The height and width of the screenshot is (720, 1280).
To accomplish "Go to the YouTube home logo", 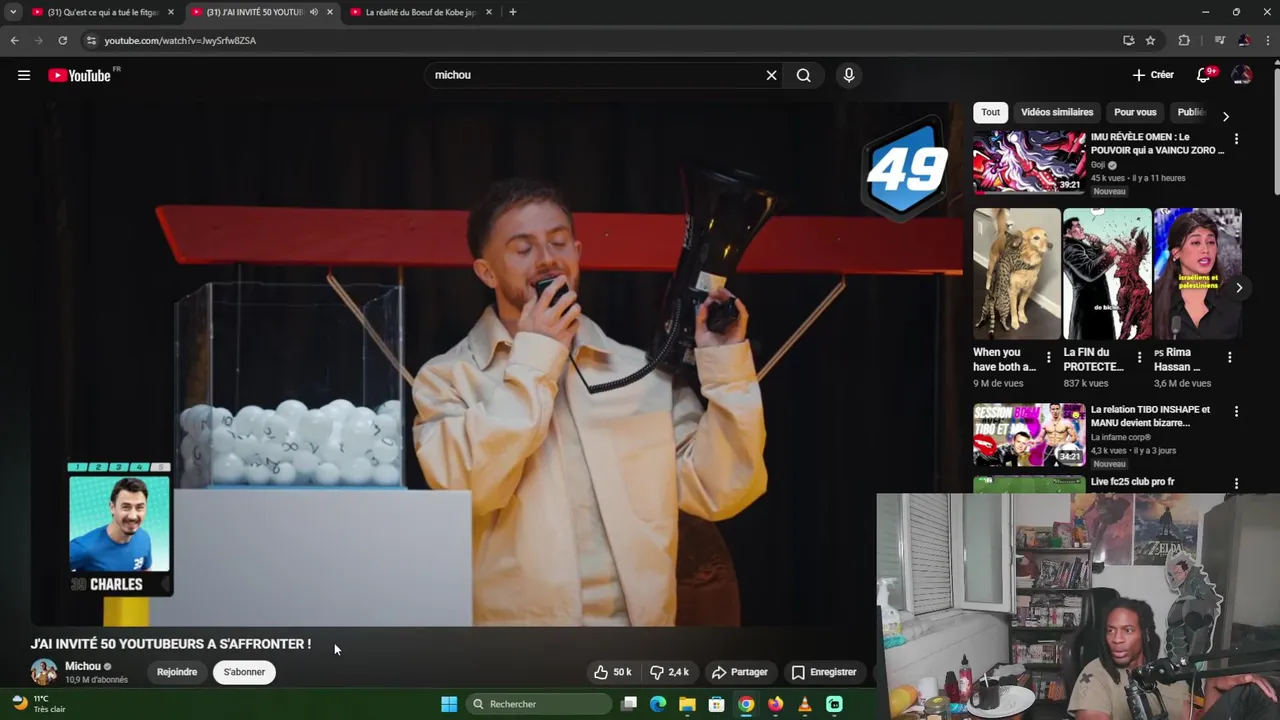I will [x=80, y=75].
